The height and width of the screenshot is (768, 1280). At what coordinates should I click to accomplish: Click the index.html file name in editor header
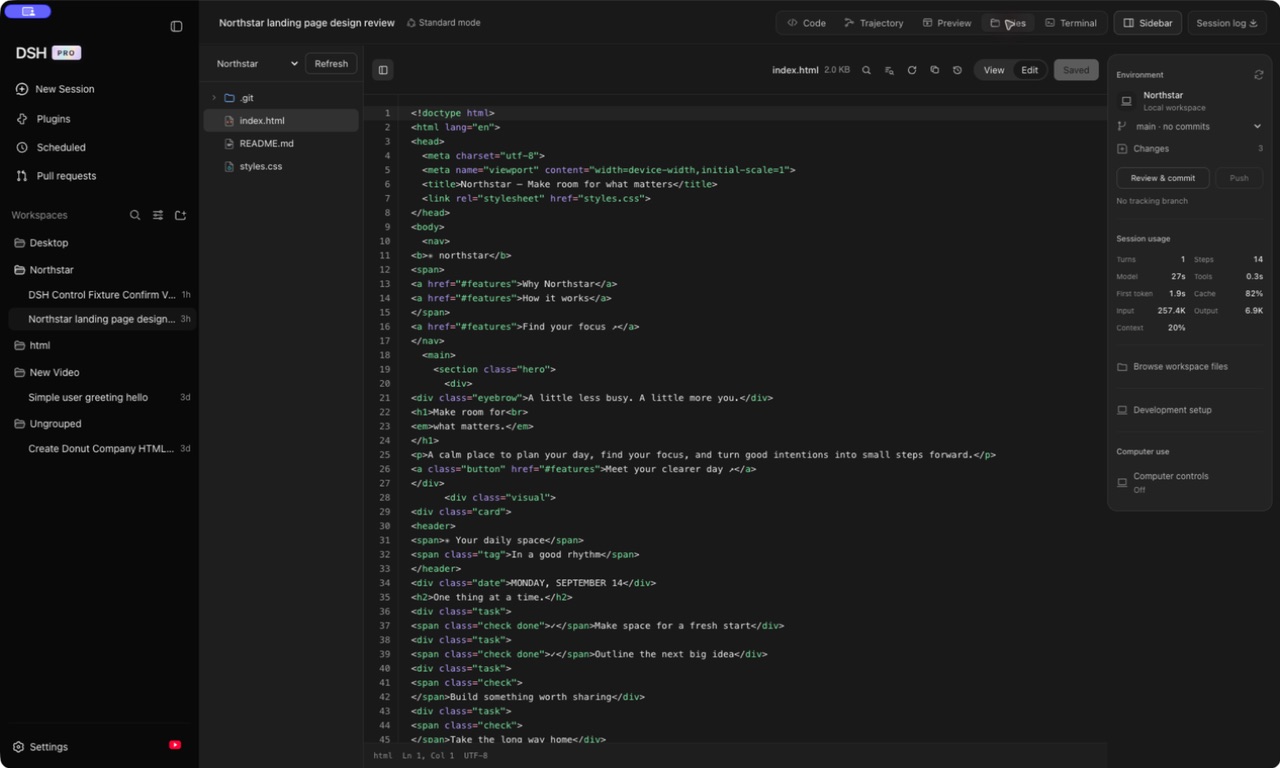[795, 70]
